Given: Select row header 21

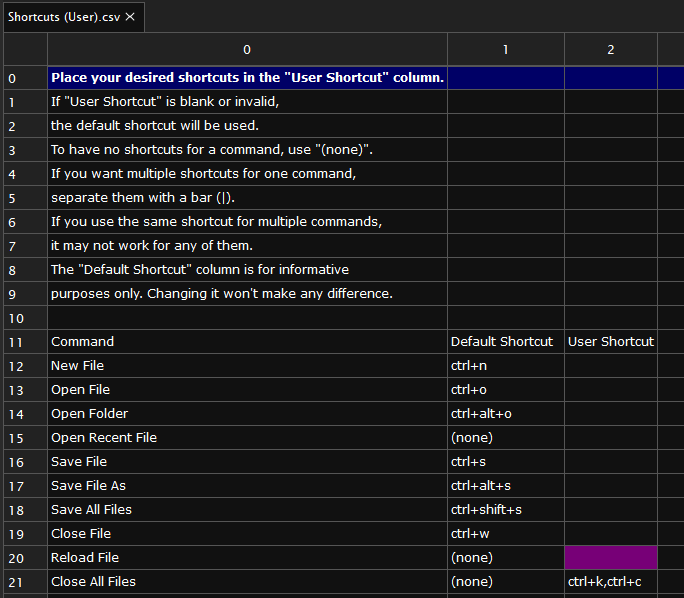Looking at the screenshot, I should (25, 581).
